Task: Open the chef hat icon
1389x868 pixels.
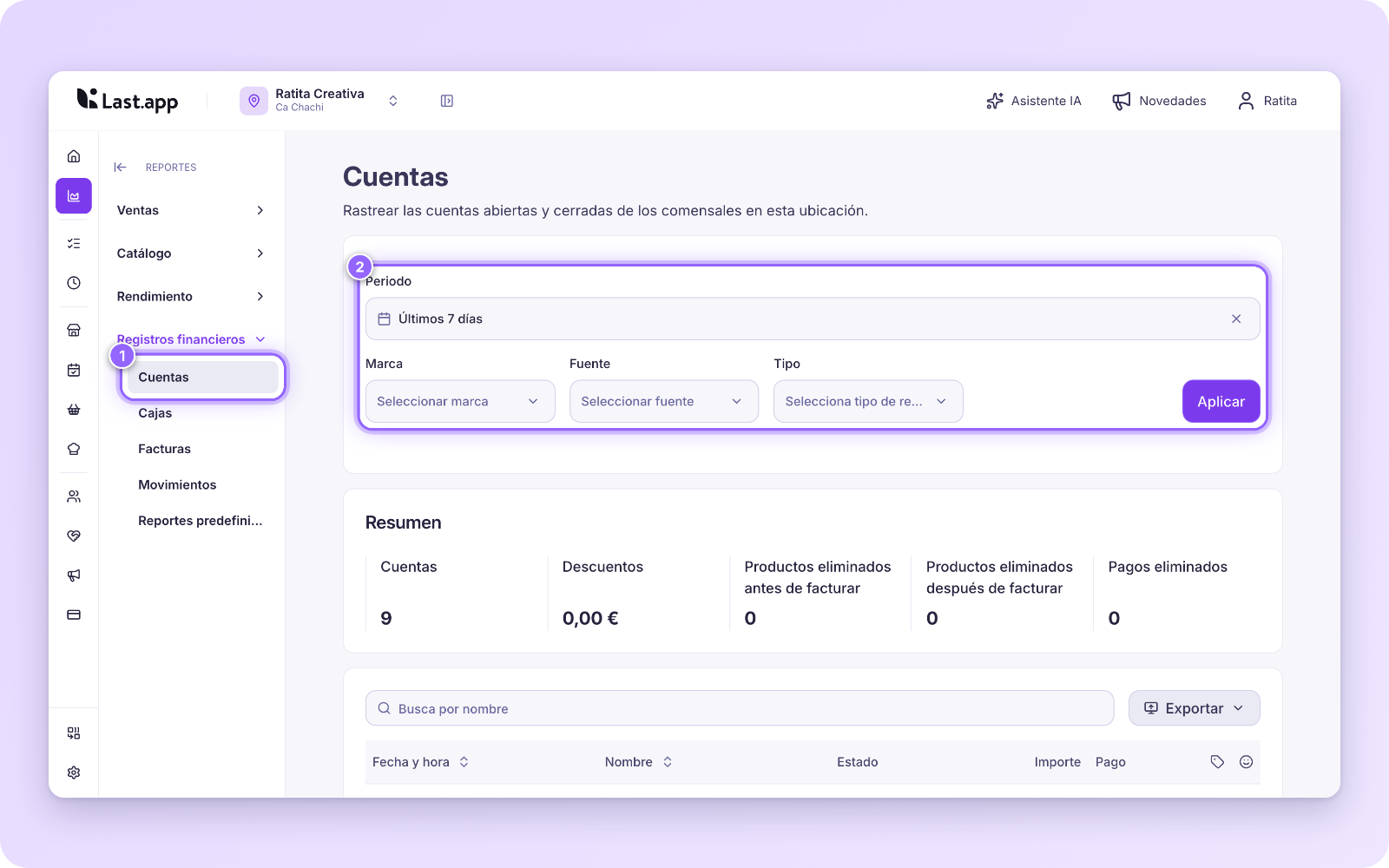Action: (74, 449)
